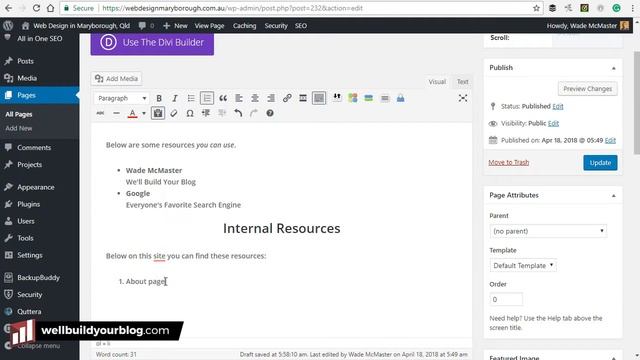Apply bulleted list formatting

[191, 98]
